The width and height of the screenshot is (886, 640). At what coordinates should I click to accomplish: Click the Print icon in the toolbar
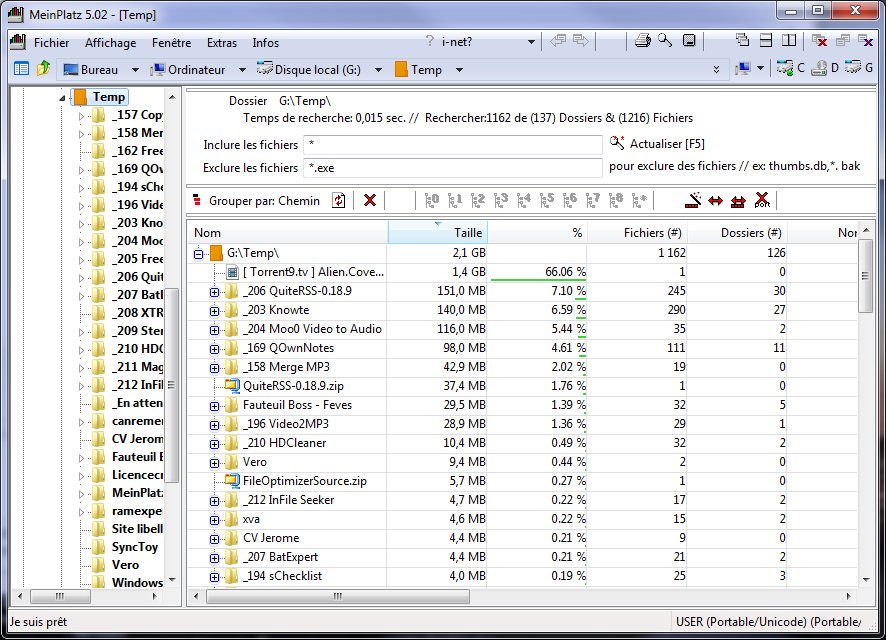(x=642, y=41)
